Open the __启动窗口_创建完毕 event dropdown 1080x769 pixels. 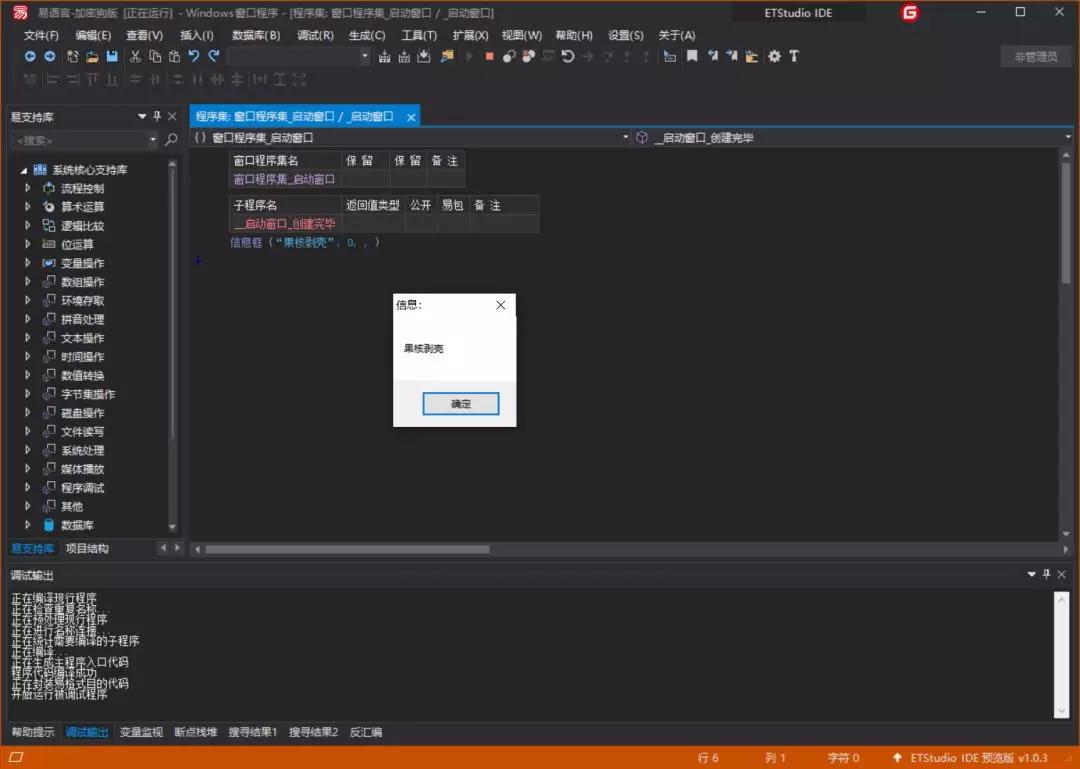[1066, 136]
